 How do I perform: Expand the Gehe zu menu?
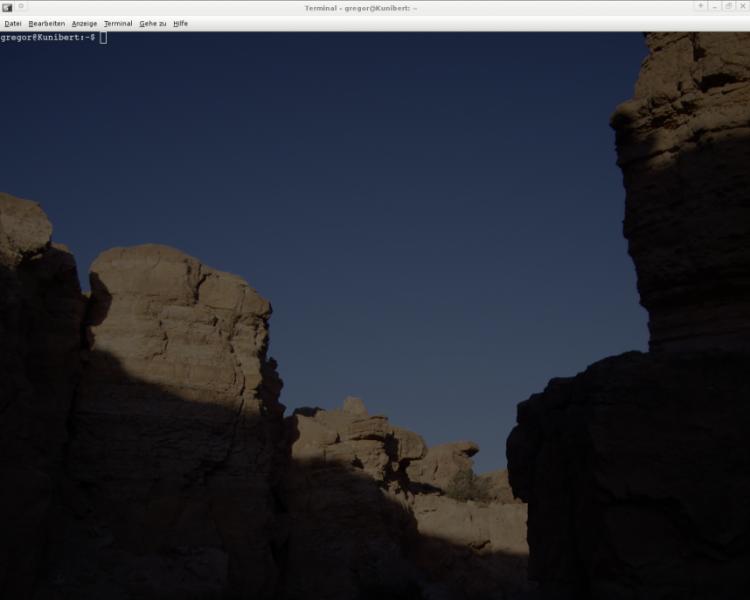point(153,23)
